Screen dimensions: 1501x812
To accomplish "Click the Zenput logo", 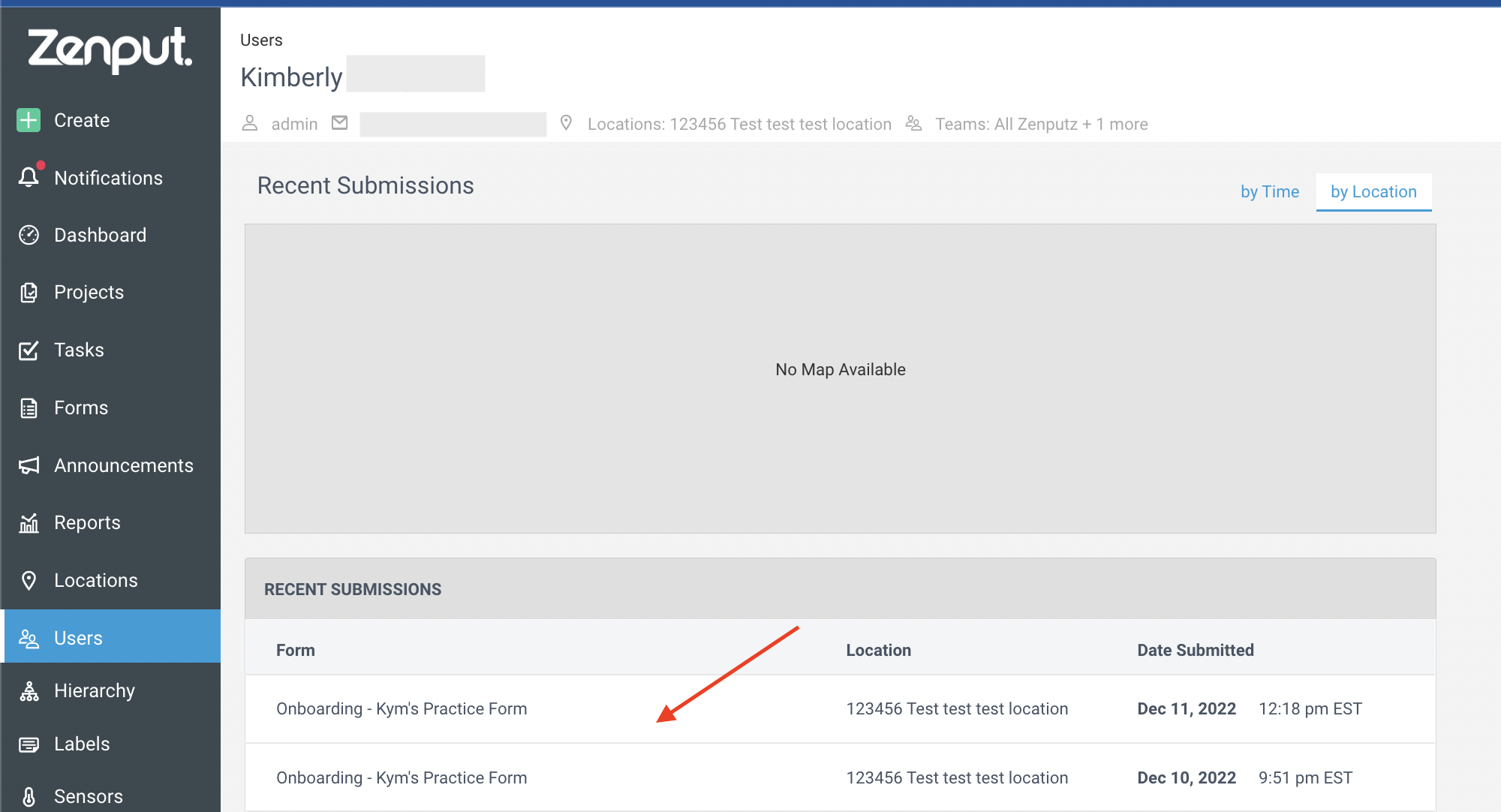I will [110, 50].
